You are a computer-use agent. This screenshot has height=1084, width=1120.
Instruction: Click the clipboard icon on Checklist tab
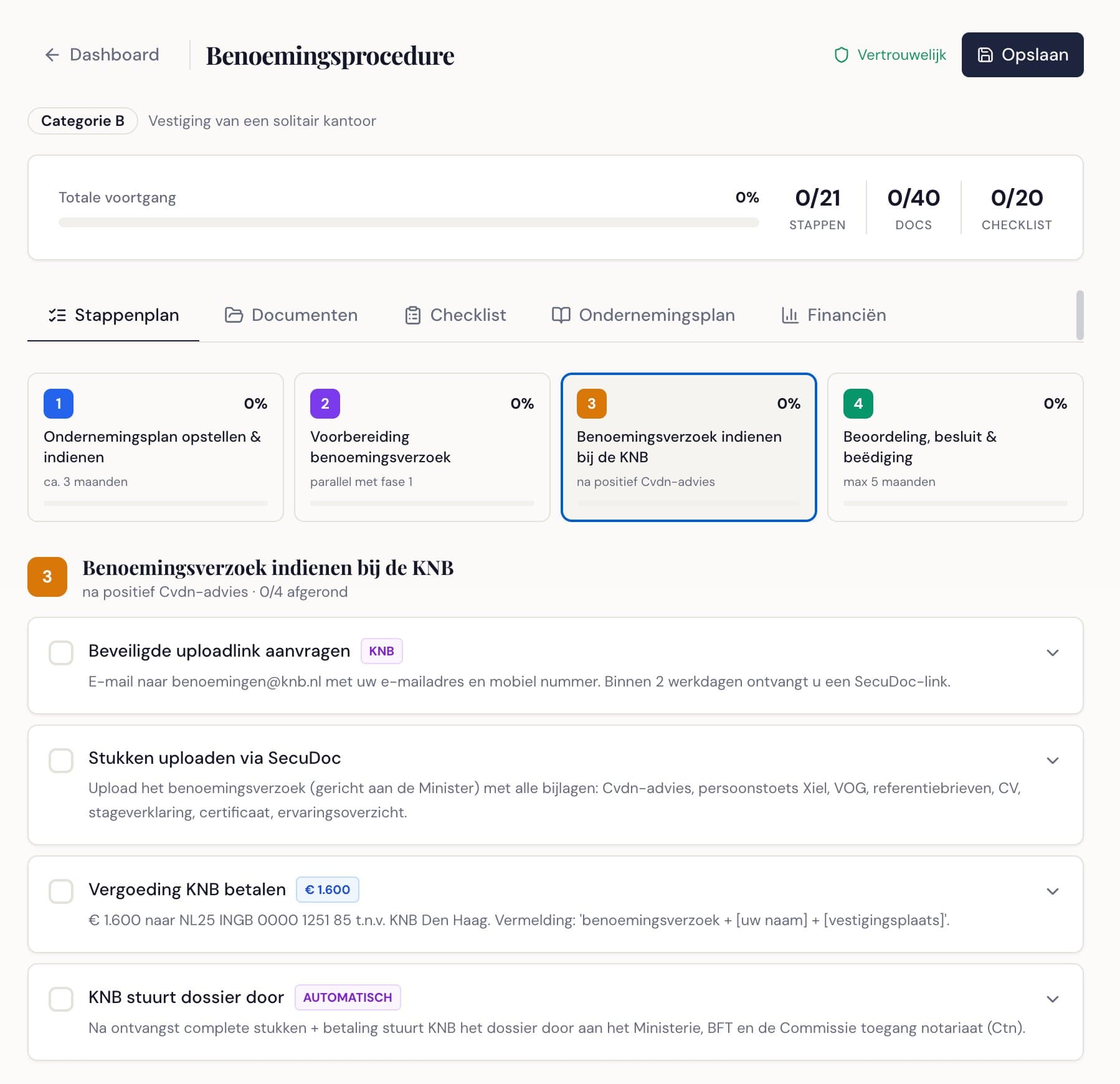click(x=412, y=315)
